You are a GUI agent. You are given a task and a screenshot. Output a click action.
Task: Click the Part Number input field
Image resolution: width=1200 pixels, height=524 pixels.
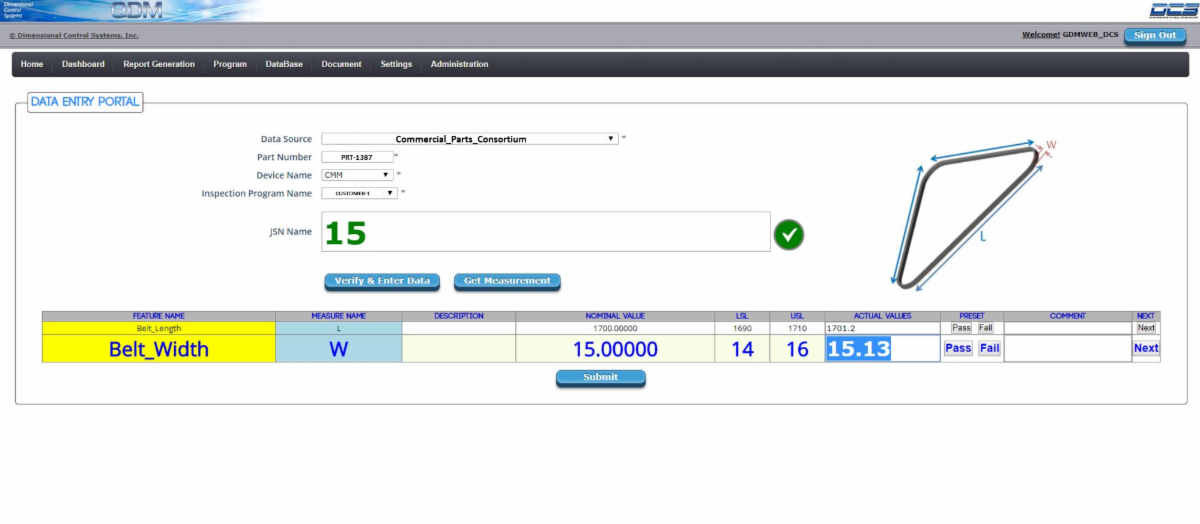[357, 157]
